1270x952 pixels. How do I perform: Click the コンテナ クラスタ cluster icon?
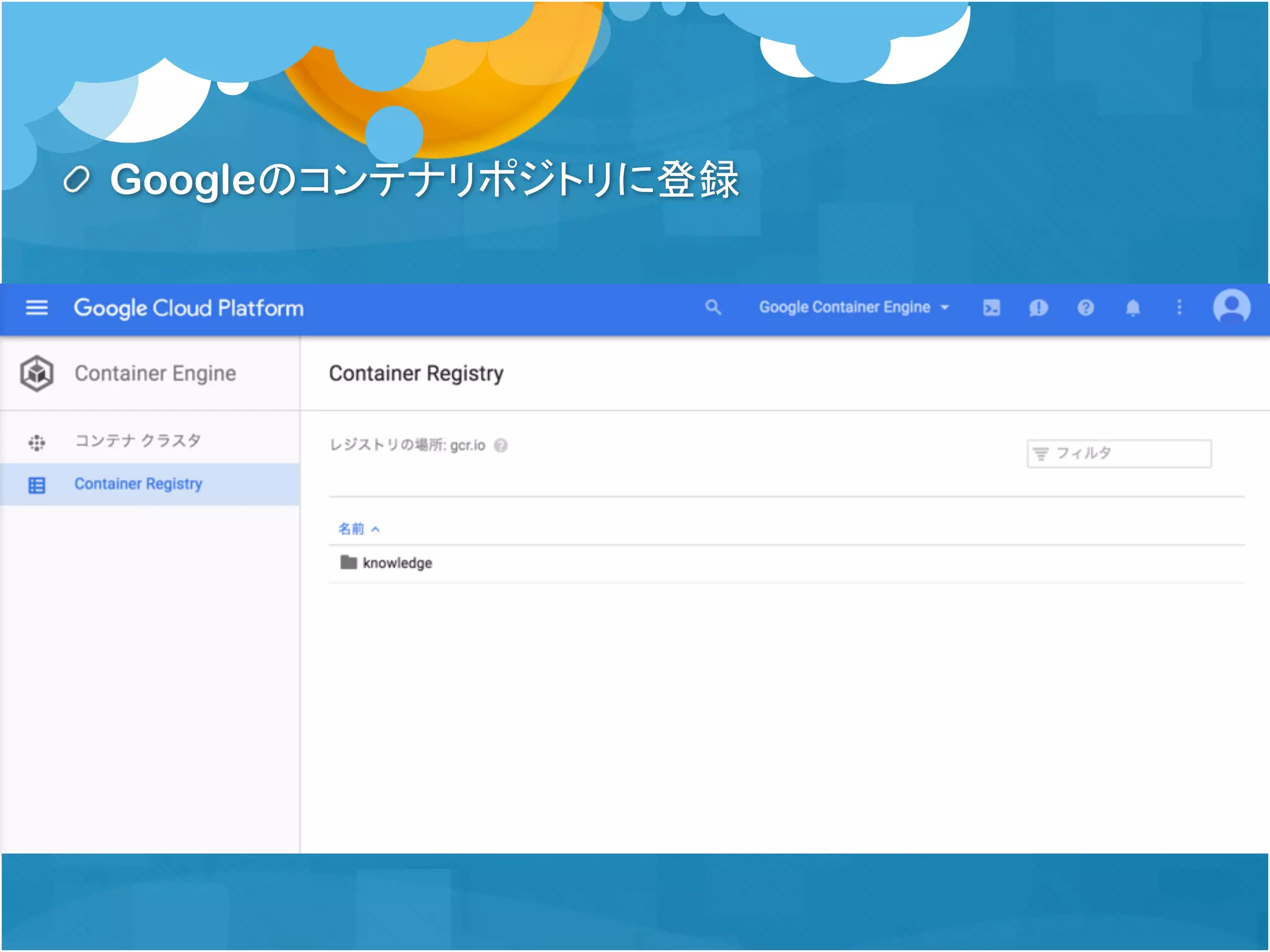37,443
